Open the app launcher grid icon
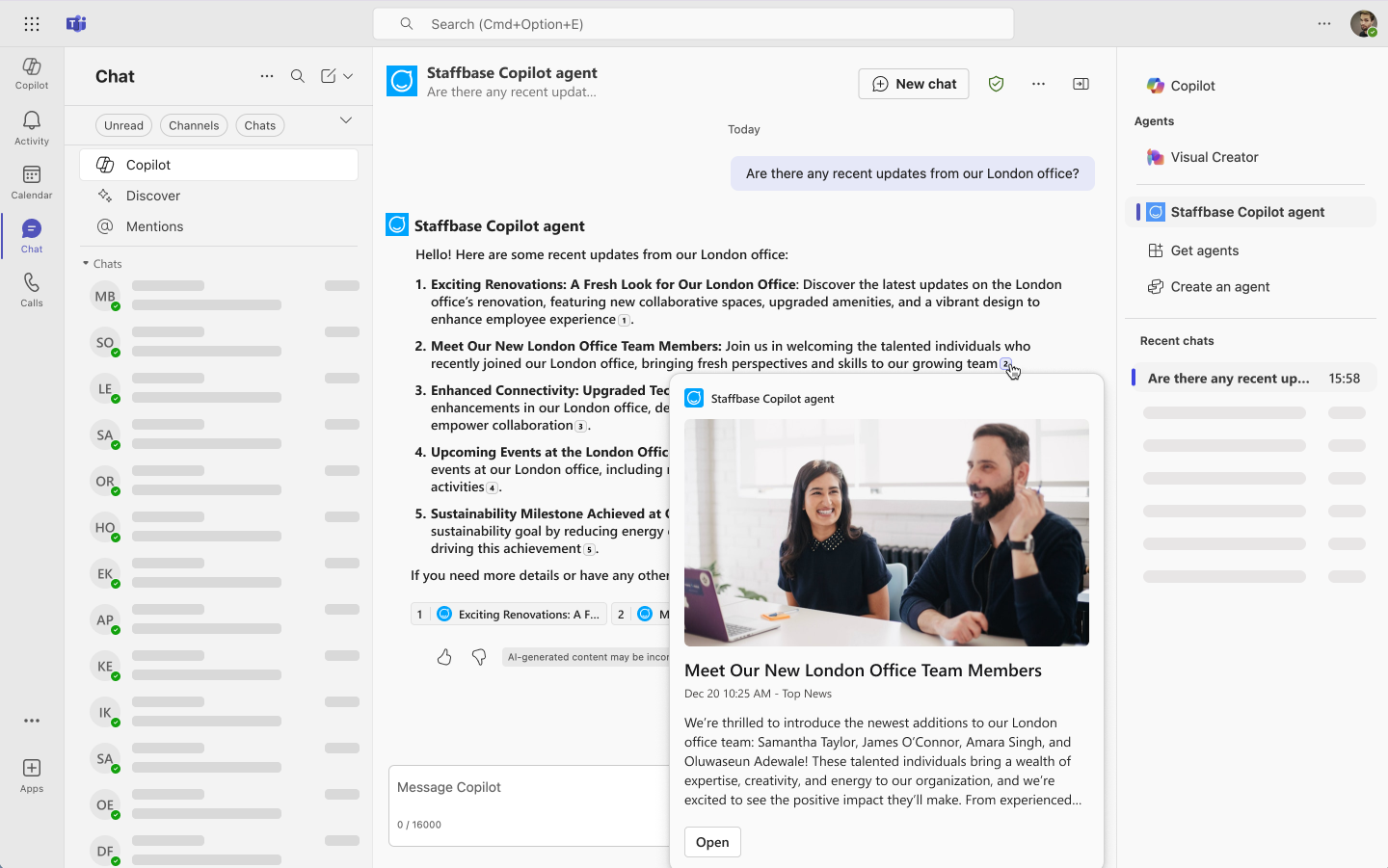 [x=32, y=24]
